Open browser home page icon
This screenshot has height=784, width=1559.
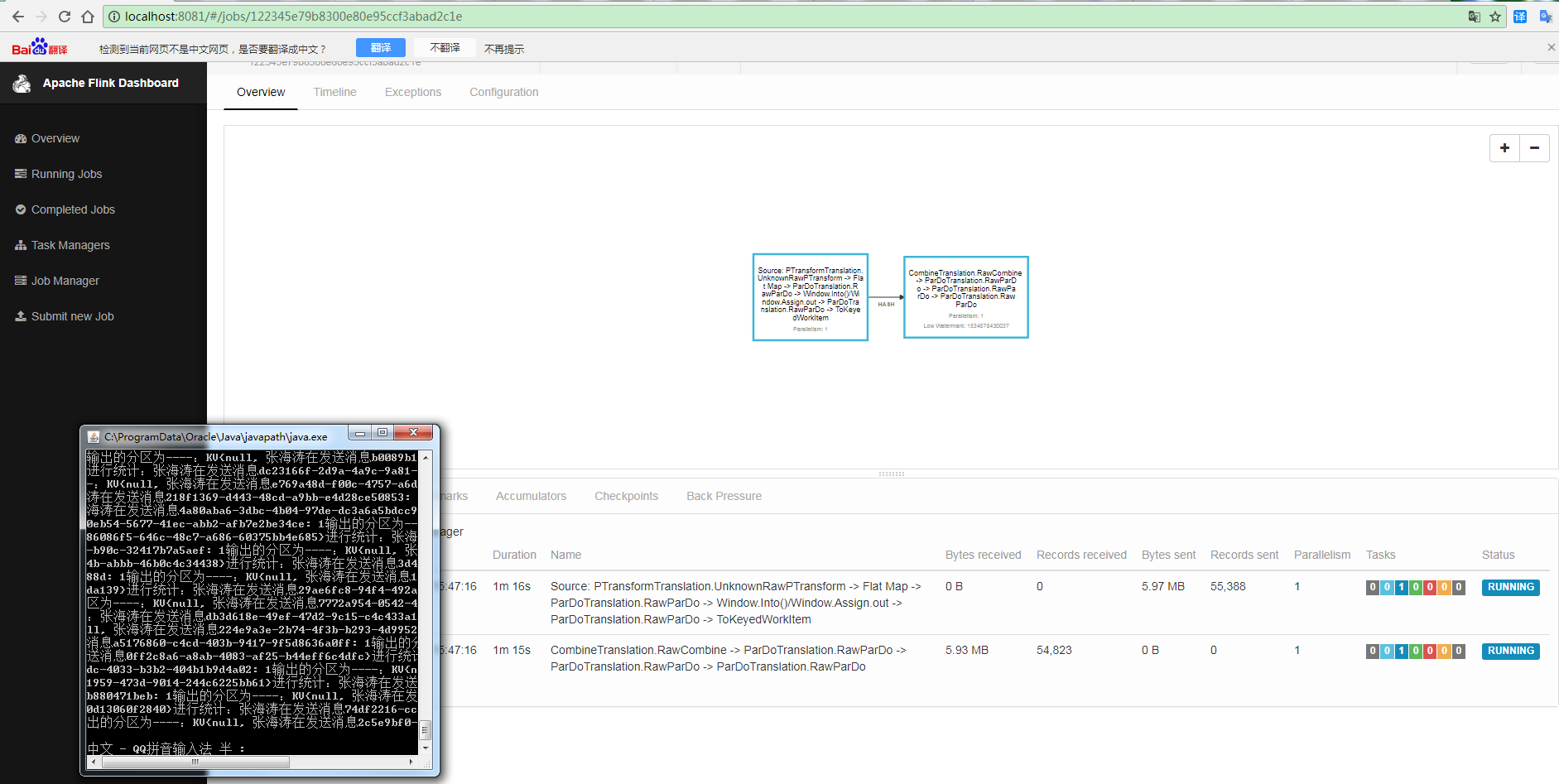[88, 17]
